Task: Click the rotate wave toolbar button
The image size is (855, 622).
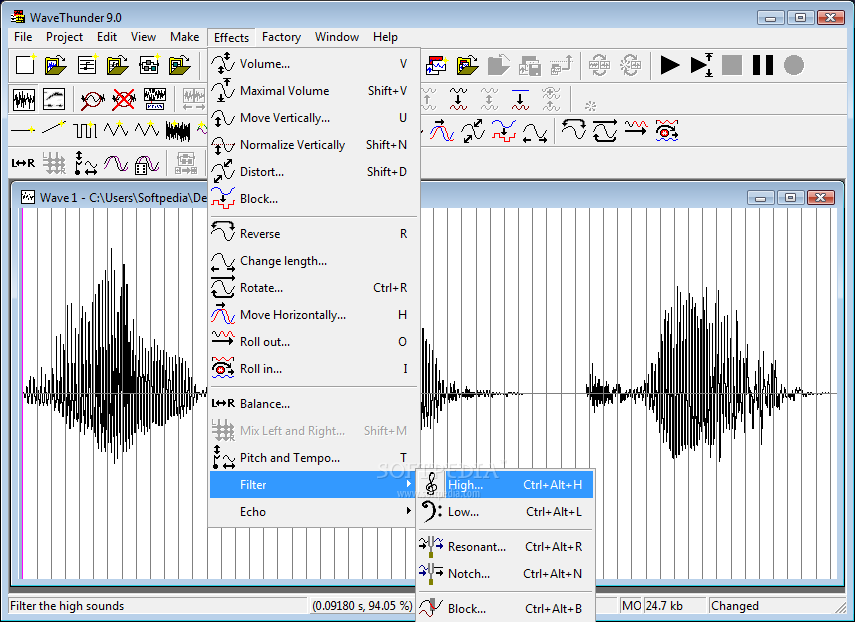Action: (605, 130)
